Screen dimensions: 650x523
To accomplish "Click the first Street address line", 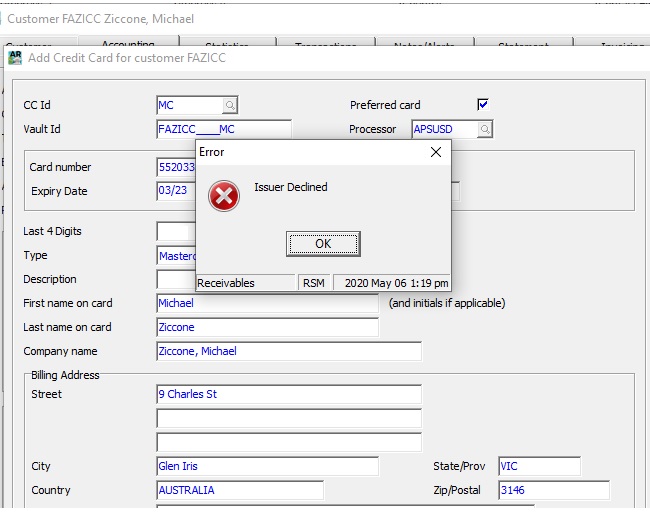I will tap(289, 394).
